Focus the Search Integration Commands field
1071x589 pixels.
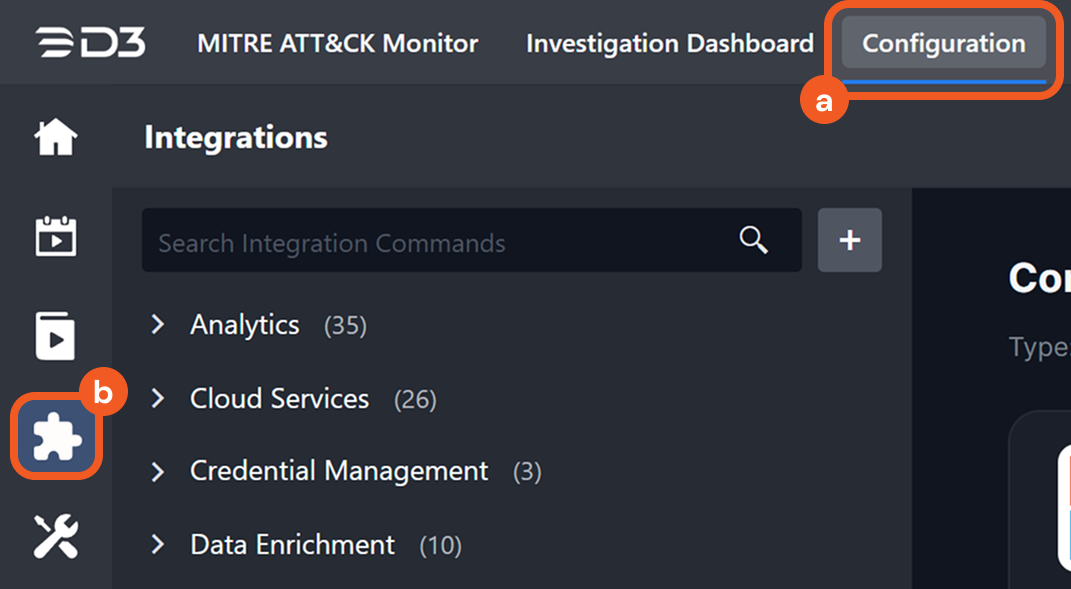440,242
